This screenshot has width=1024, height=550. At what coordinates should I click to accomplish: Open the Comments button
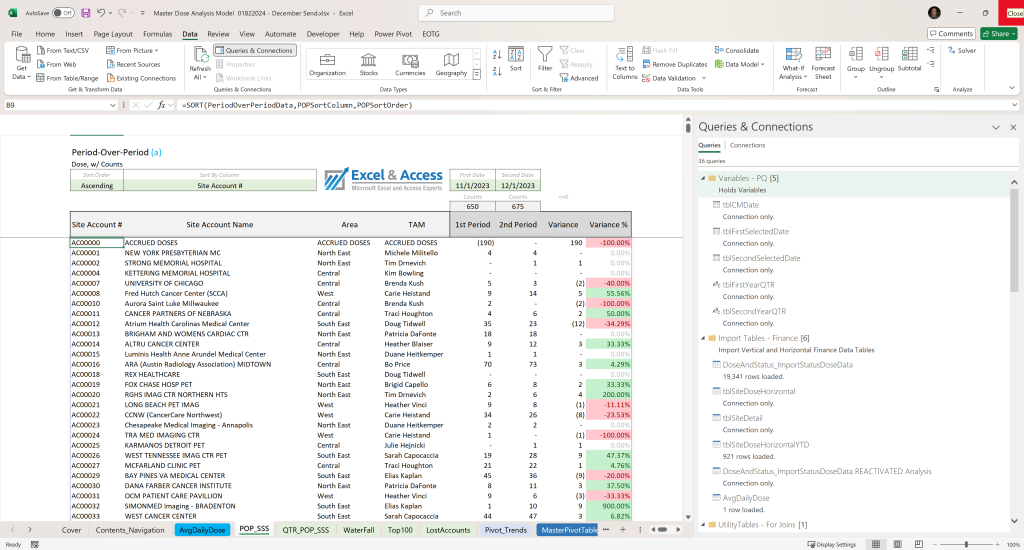(x=952, y=34)
